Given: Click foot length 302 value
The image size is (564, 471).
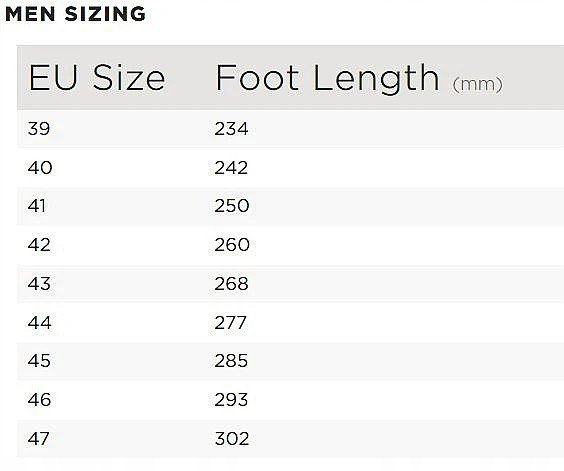Looking at the screenshot, I should coord(232,439).
